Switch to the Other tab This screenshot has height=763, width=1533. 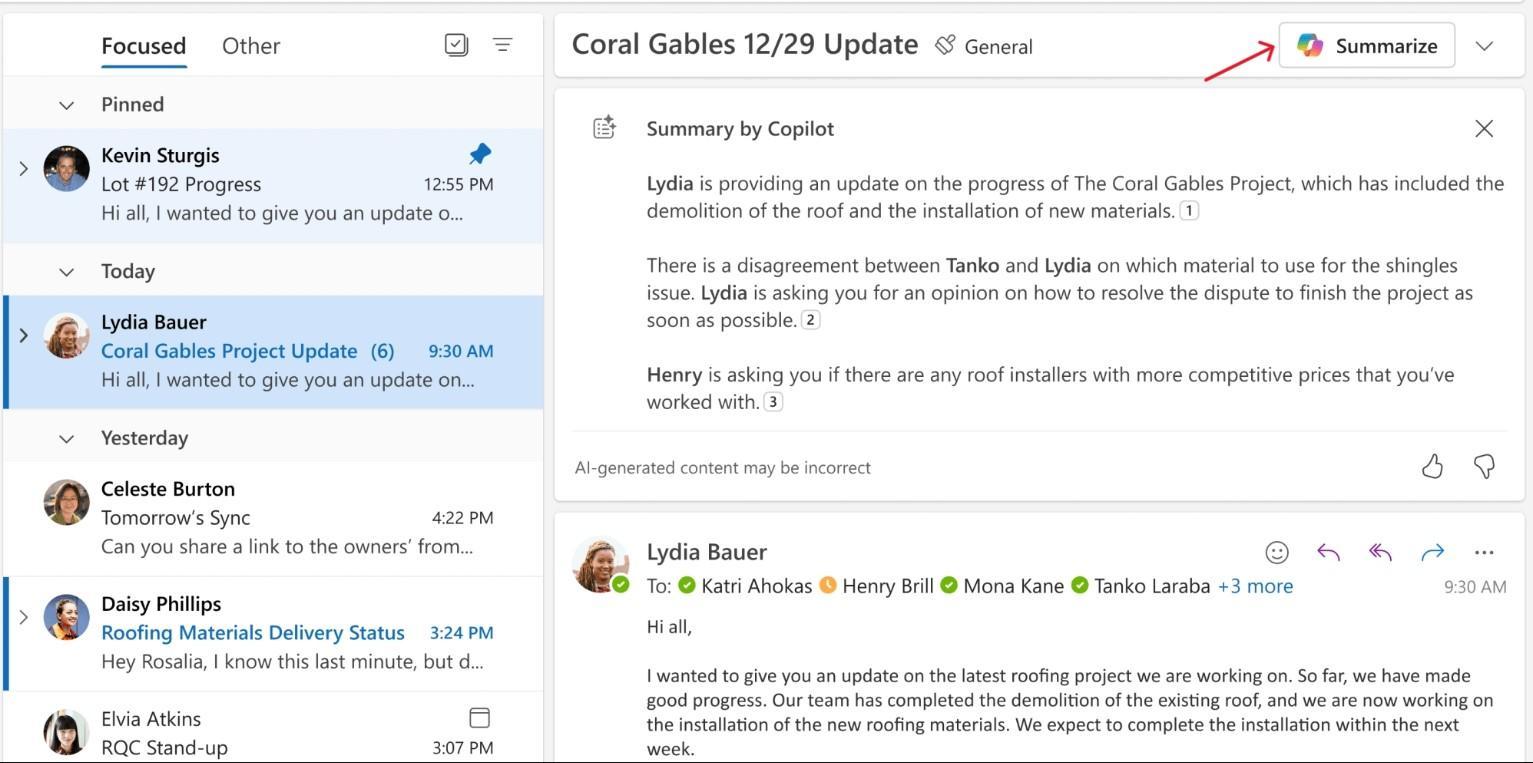pos(250,45)
